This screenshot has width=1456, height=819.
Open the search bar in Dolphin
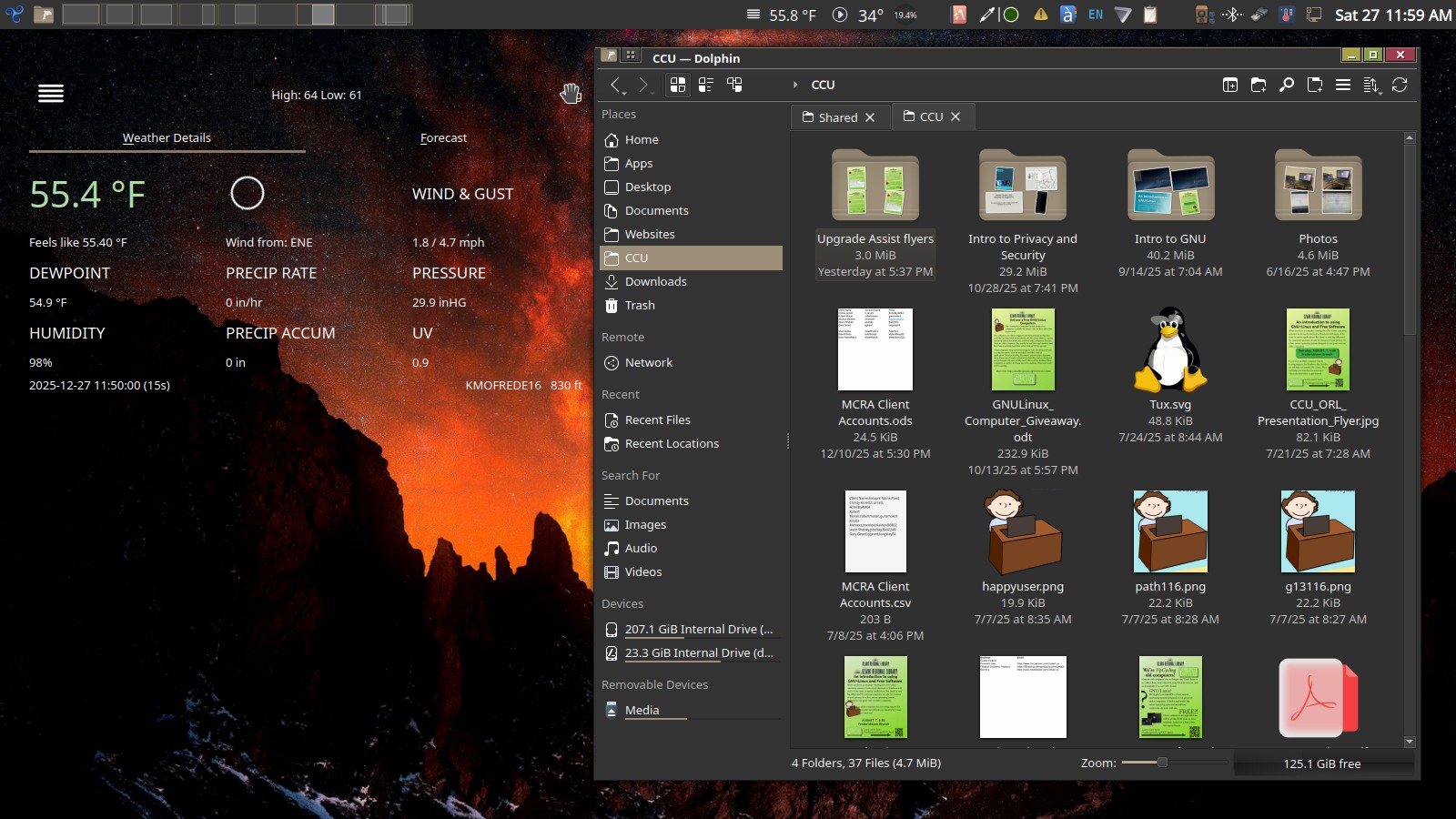[1286, 85]
